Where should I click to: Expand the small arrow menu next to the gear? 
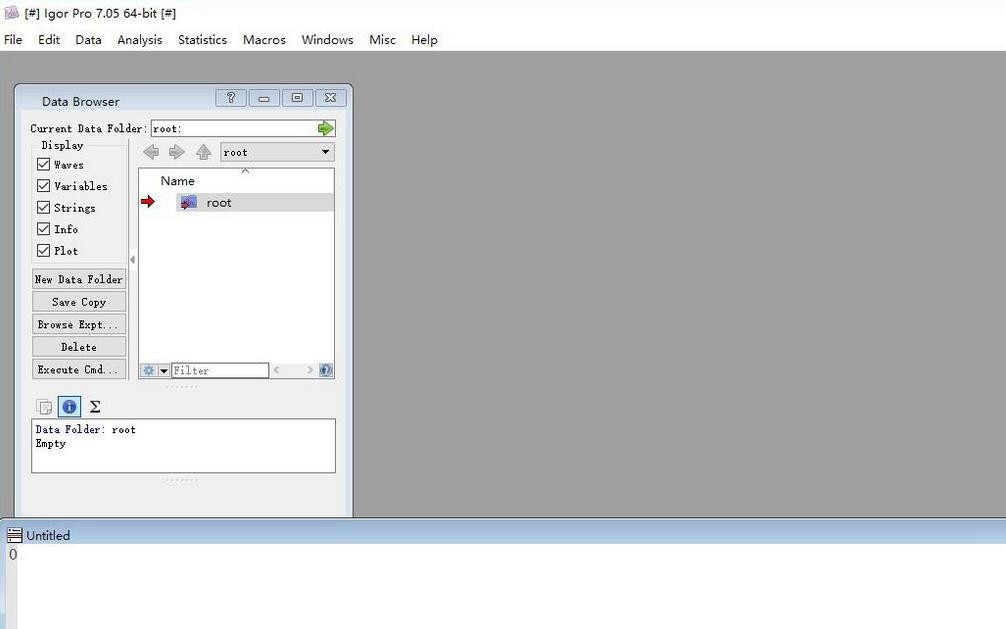pyautogui.click(x=164, y=370)
